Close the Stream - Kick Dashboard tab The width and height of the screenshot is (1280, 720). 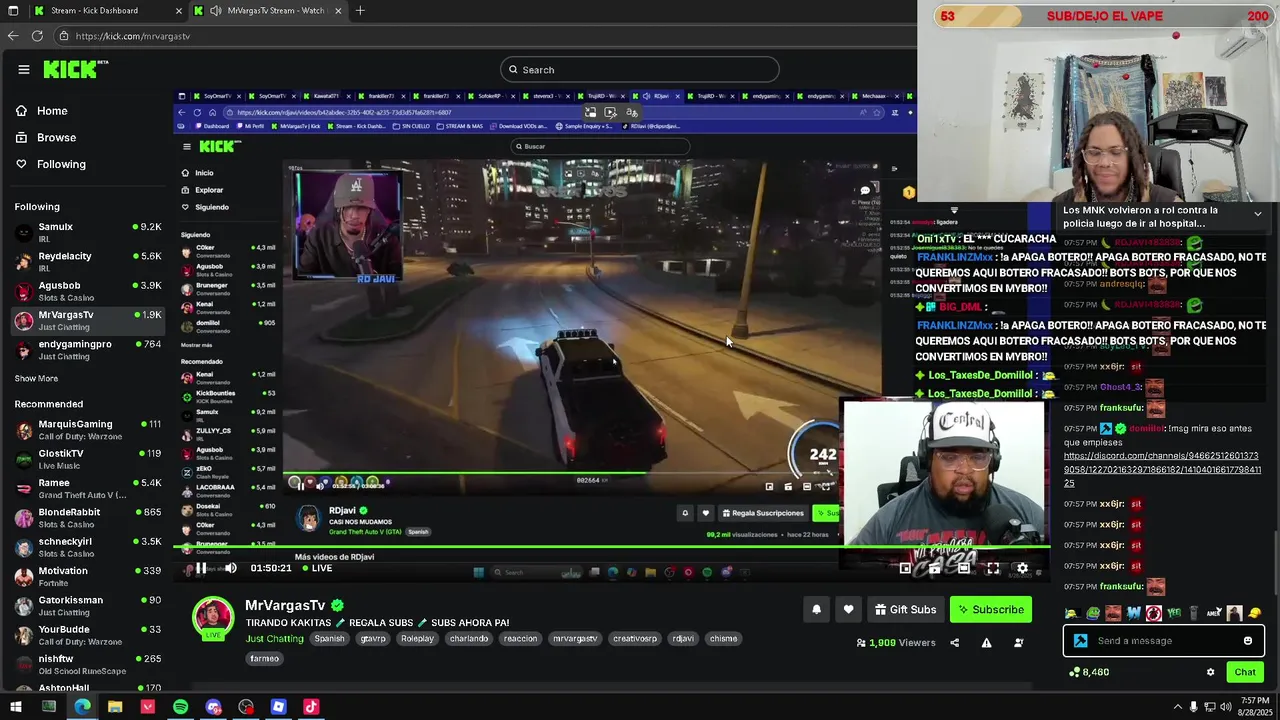179,11
